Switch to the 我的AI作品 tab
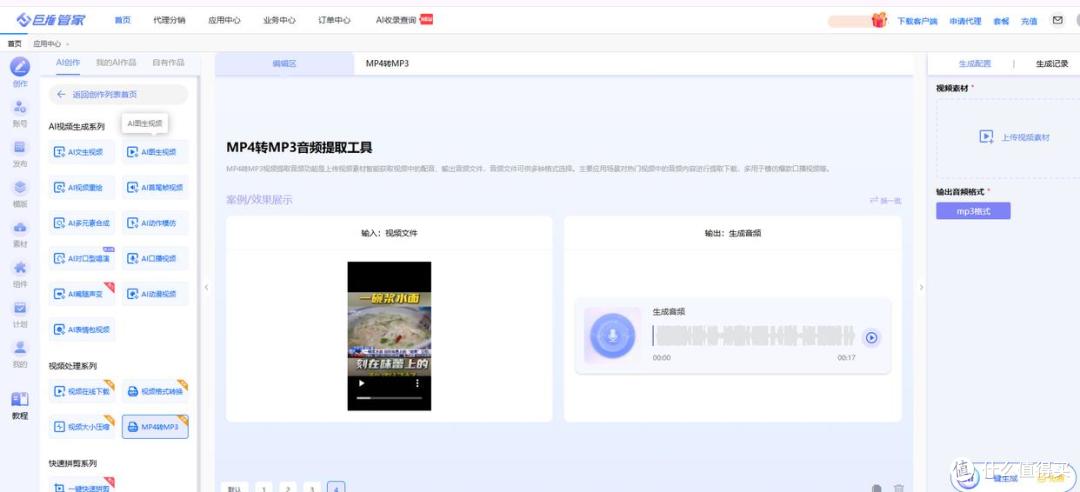Image resolution: width=1080 pixels, height=492 pixels. point(116,62)
